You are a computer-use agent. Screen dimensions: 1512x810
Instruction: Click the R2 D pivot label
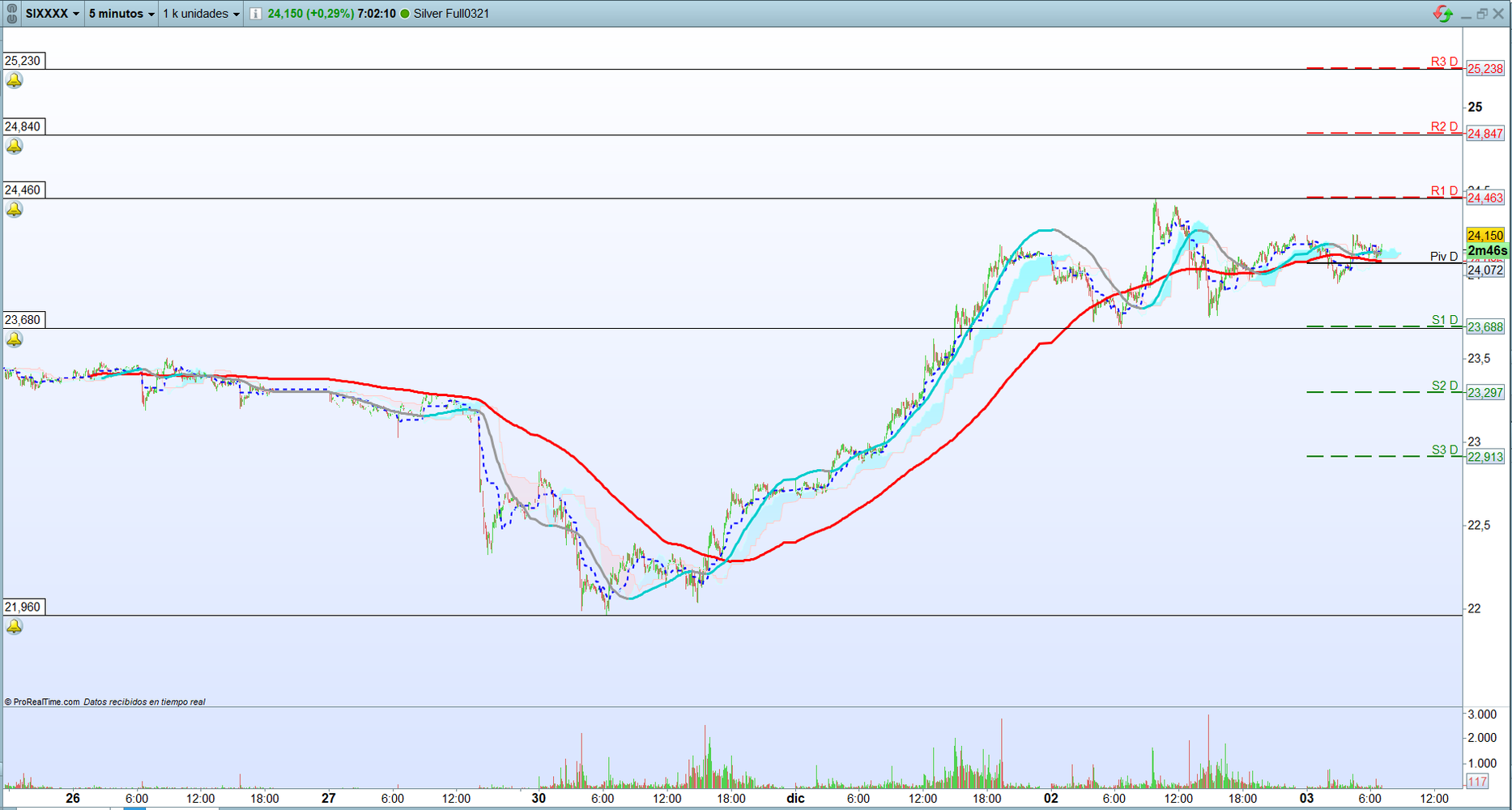pos(1444,126)
